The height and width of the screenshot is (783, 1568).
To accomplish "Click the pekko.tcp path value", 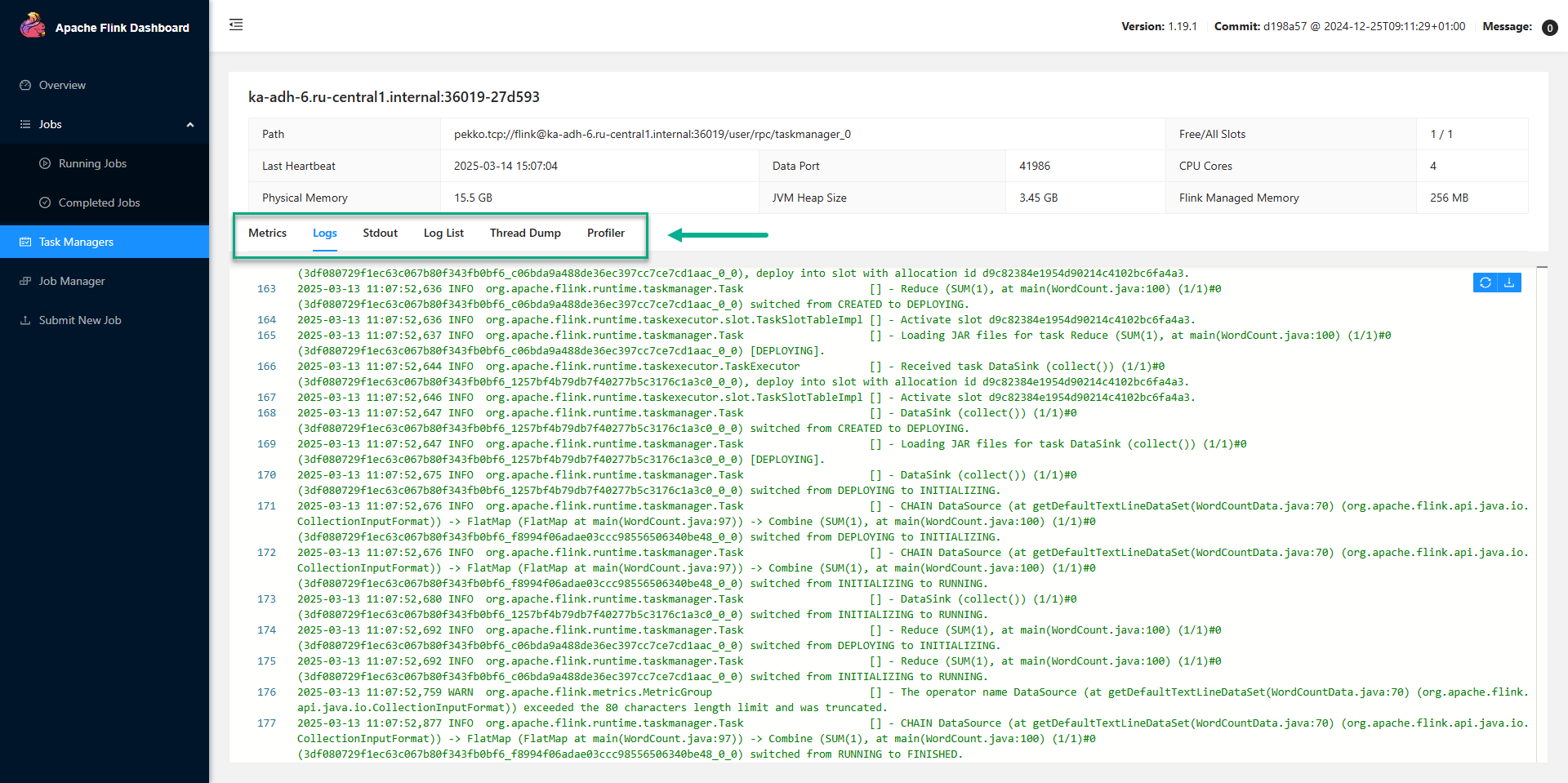I will (x=653, y=134).
